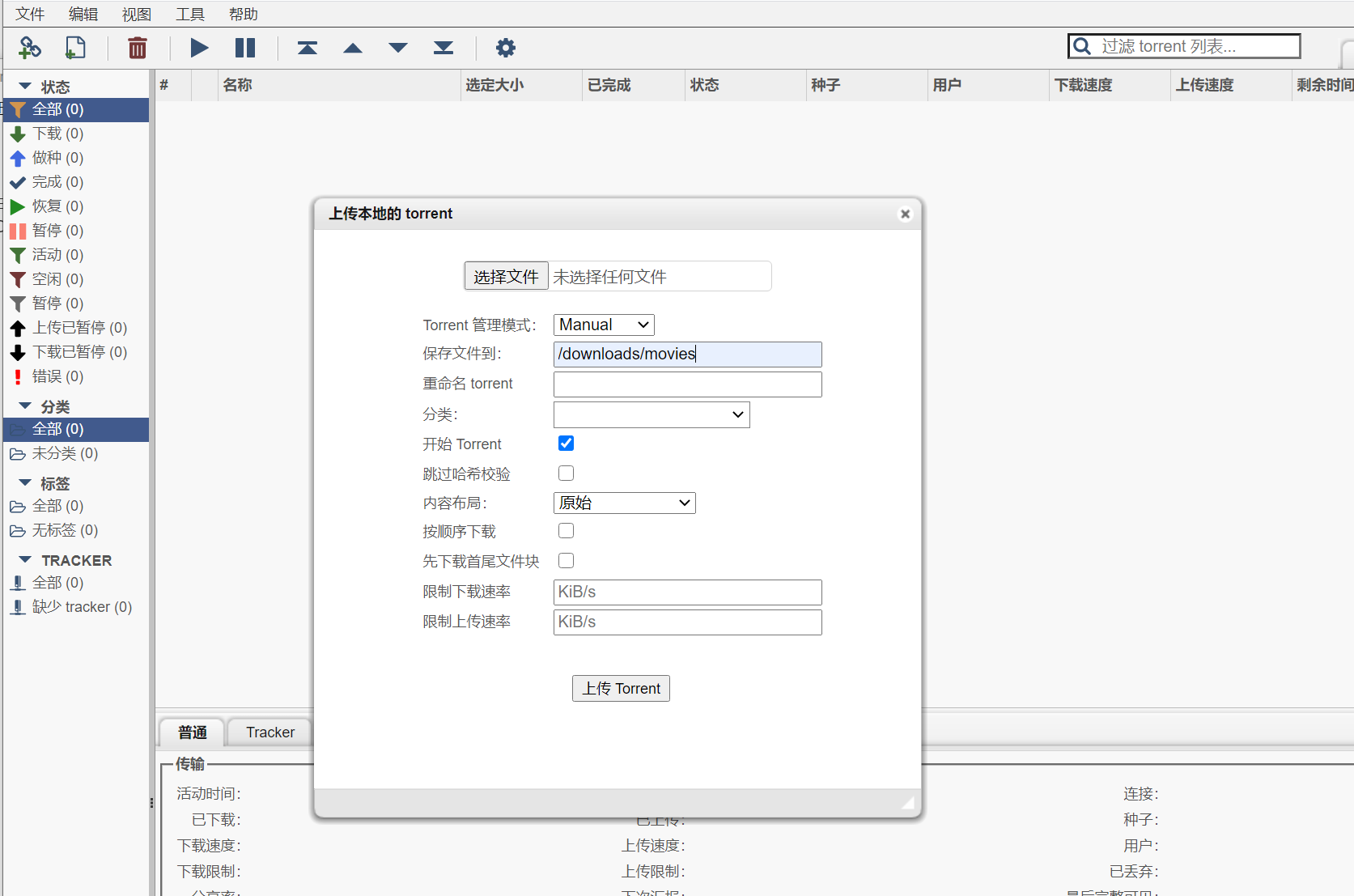Sort by the 上传速度 column header
Viewport: 1354px width, 896px height.
[x=1231, y=85]
